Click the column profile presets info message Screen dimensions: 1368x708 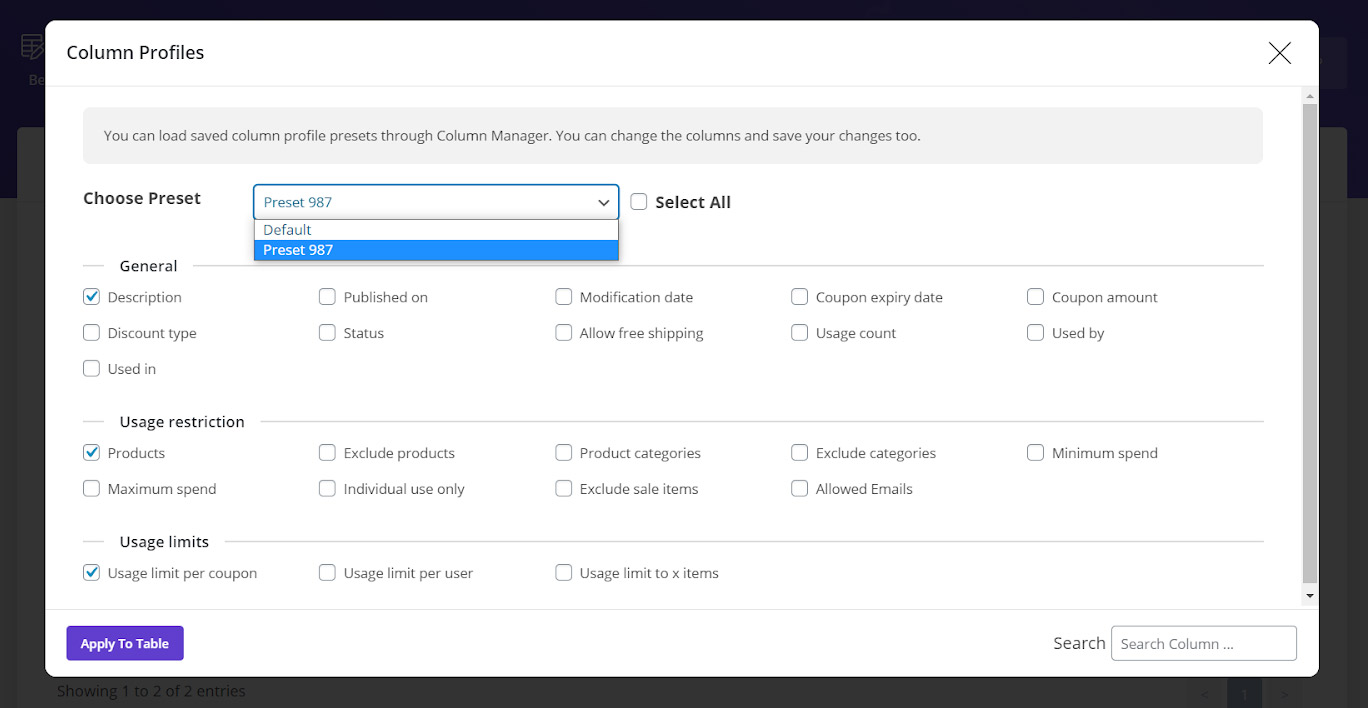coord(673,136)
